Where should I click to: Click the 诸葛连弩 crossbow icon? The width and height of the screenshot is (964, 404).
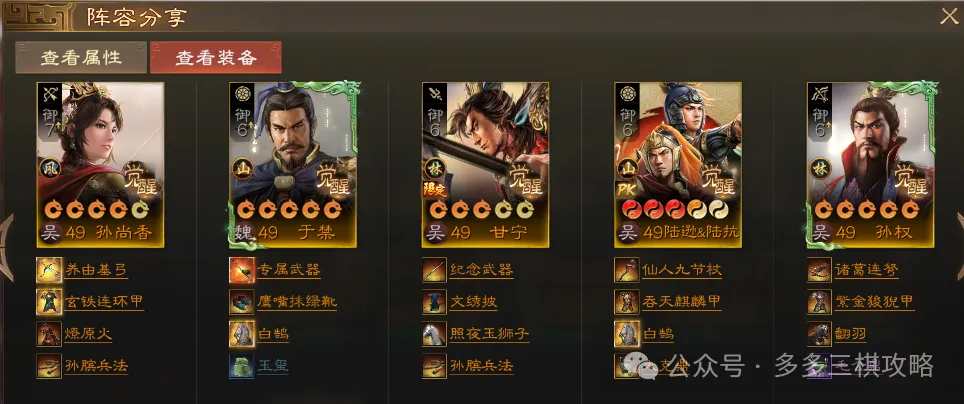(x=820, y=270)
